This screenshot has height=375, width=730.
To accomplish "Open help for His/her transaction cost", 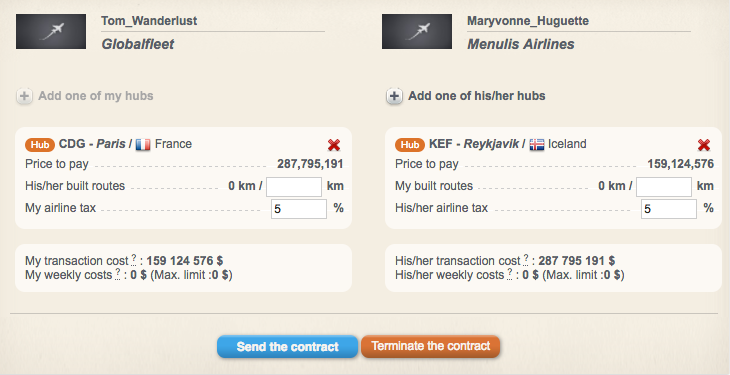I will (526, 259).
